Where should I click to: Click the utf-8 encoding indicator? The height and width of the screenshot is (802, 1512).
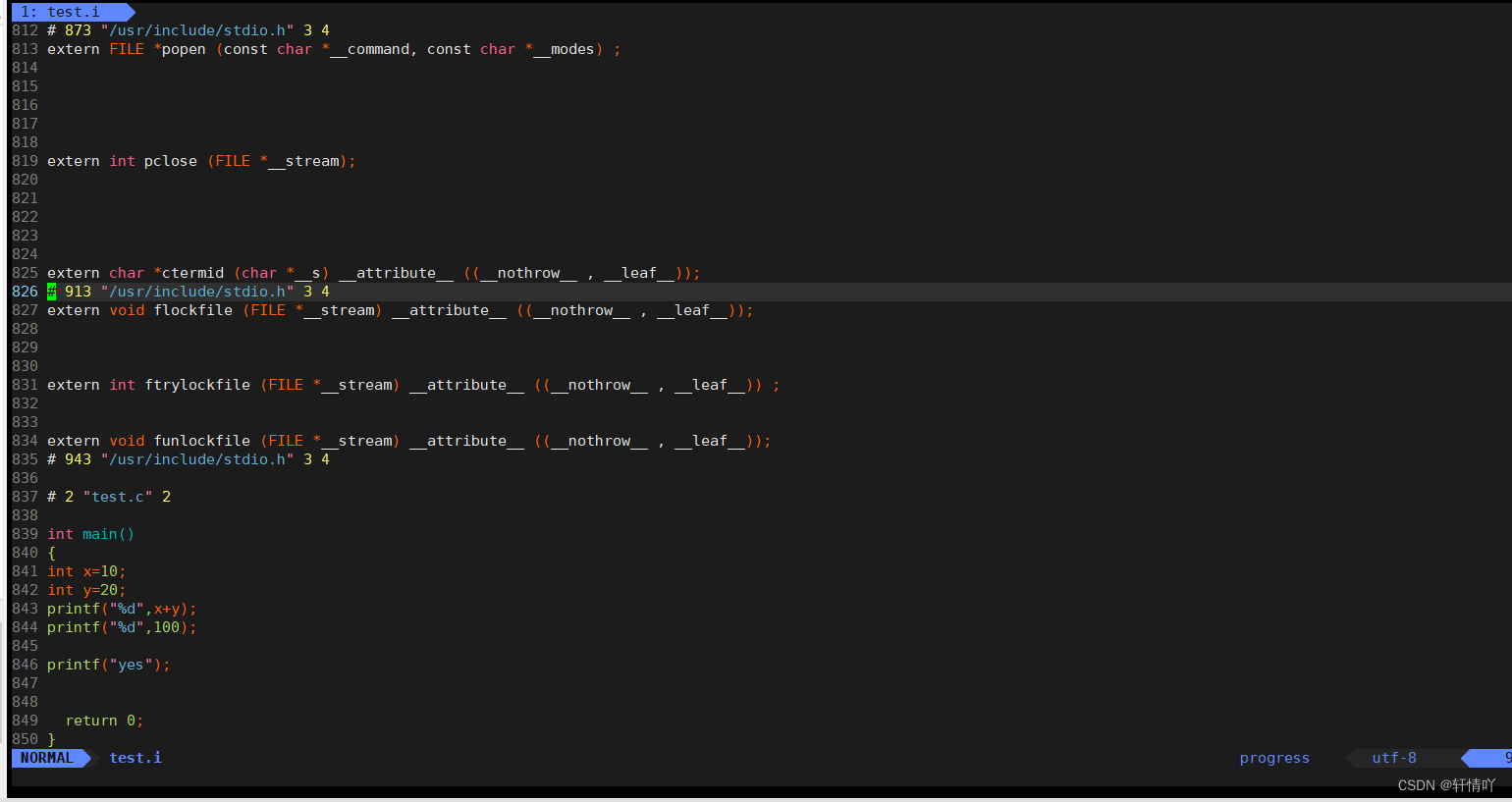[1394, 758]
